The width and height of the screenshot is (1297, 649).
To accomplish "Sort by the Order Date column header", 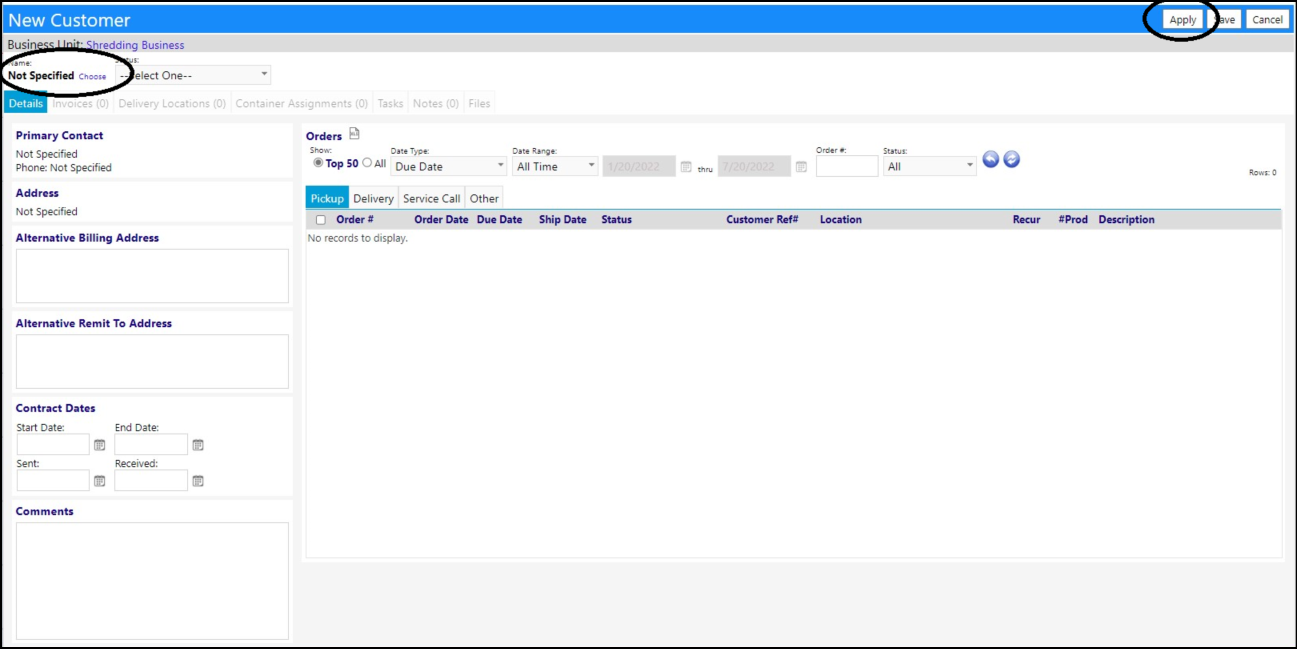I will pyautogui.click(x=441, y=220).
